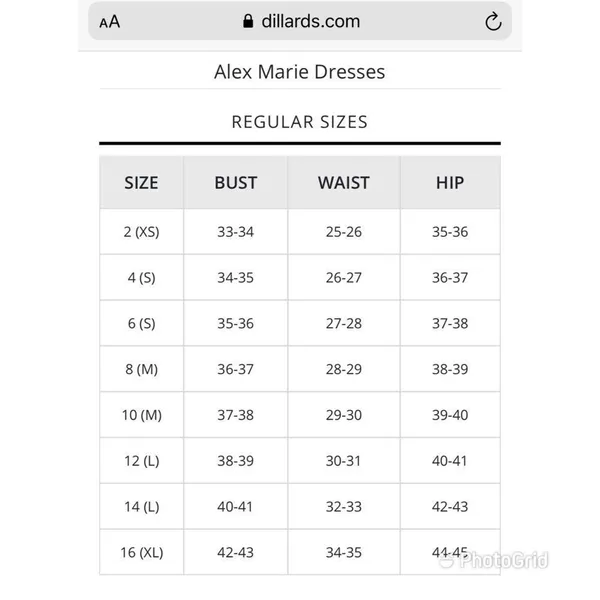Select the REGULAR SIZES tab
The image size is (600, 600).
click(300, 122)
